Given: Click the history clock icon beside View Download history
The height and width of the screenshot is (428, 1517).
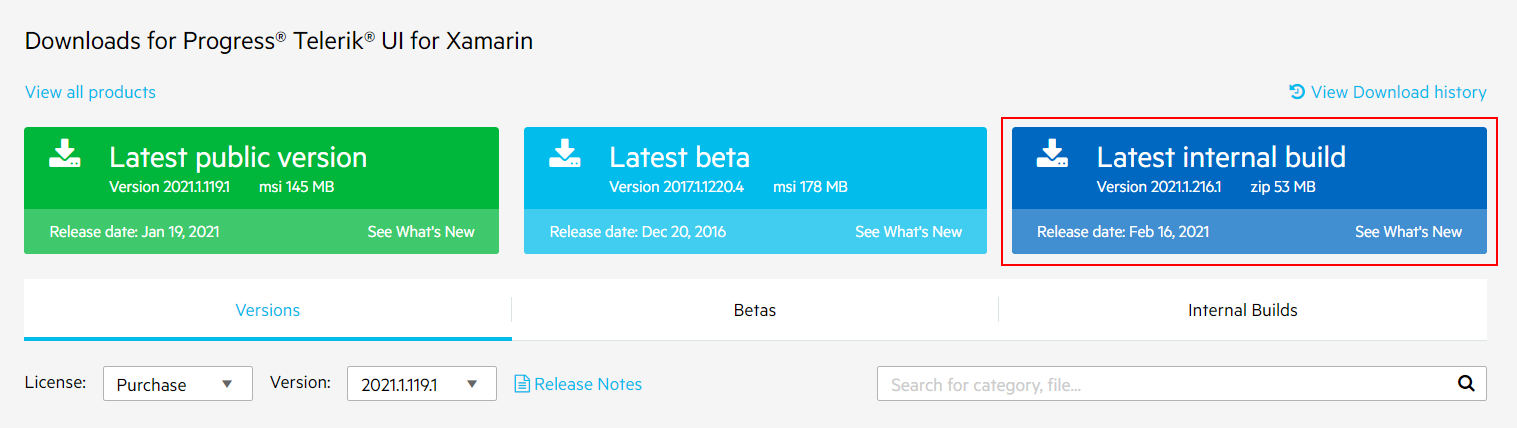Looking at the screenshot, I should coord(1297,91).
